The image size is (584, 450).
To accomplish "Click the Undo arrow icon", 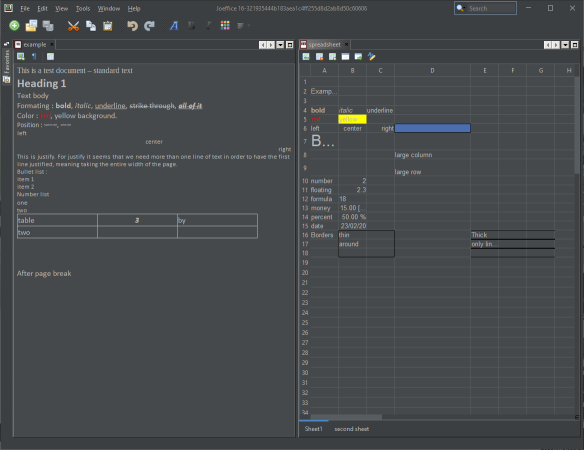I will point(132,26).
